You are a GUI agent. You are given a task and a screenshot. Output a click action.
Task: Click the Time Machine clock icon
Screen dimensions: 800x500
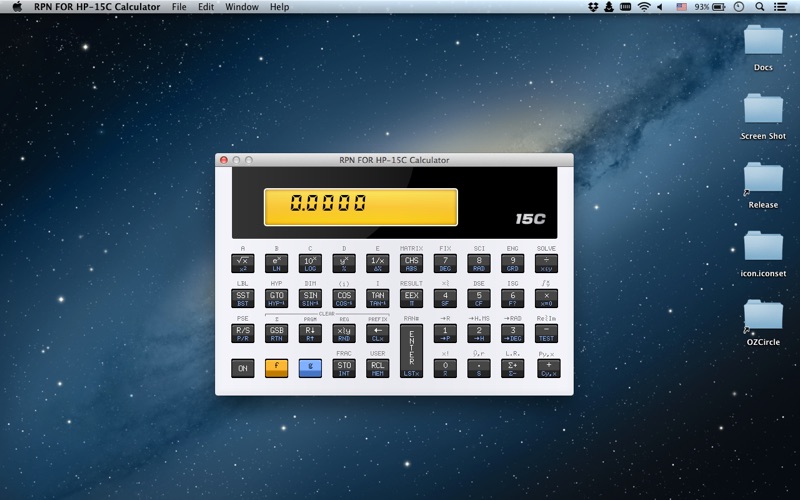coord(738,7)
